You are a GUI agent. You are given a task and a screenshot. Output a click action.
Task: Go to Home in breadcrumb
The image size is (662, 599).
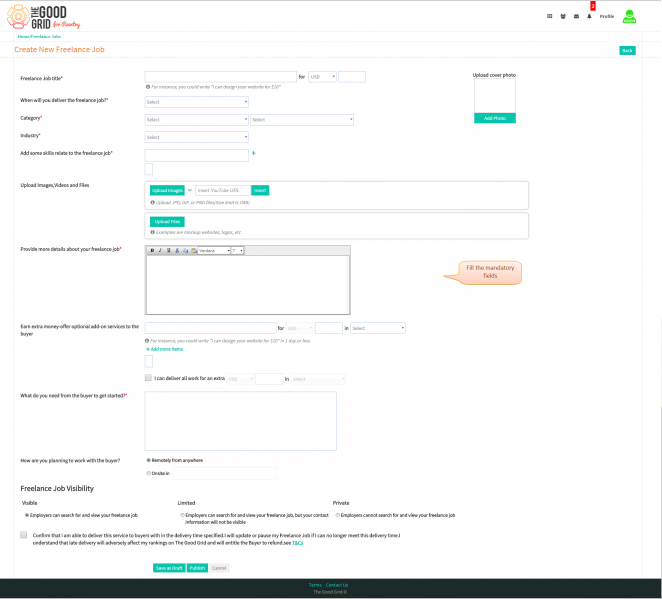(x=23, y=37)
